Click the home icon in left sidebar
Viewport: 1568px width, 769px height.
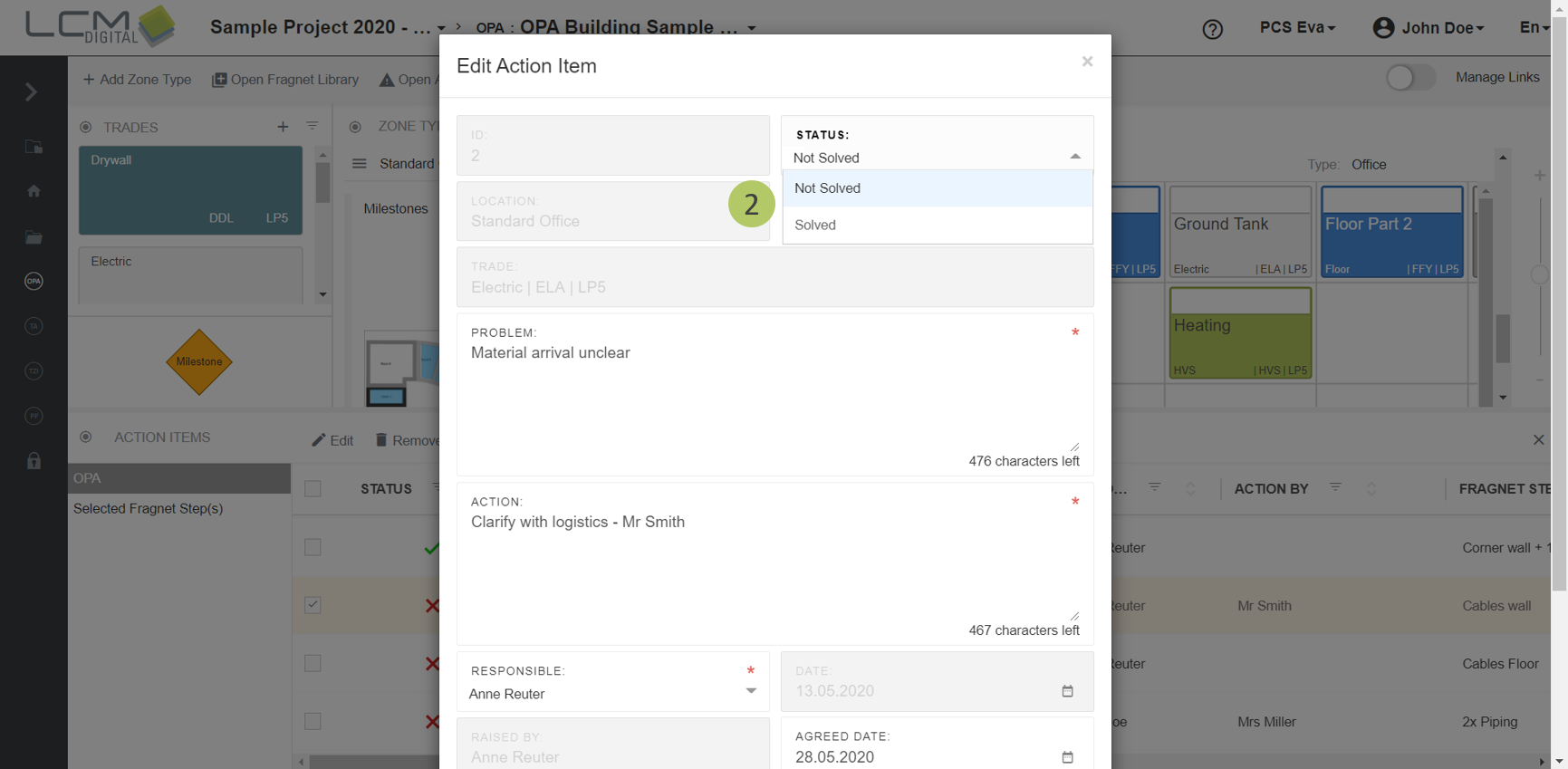click(34, 191)
